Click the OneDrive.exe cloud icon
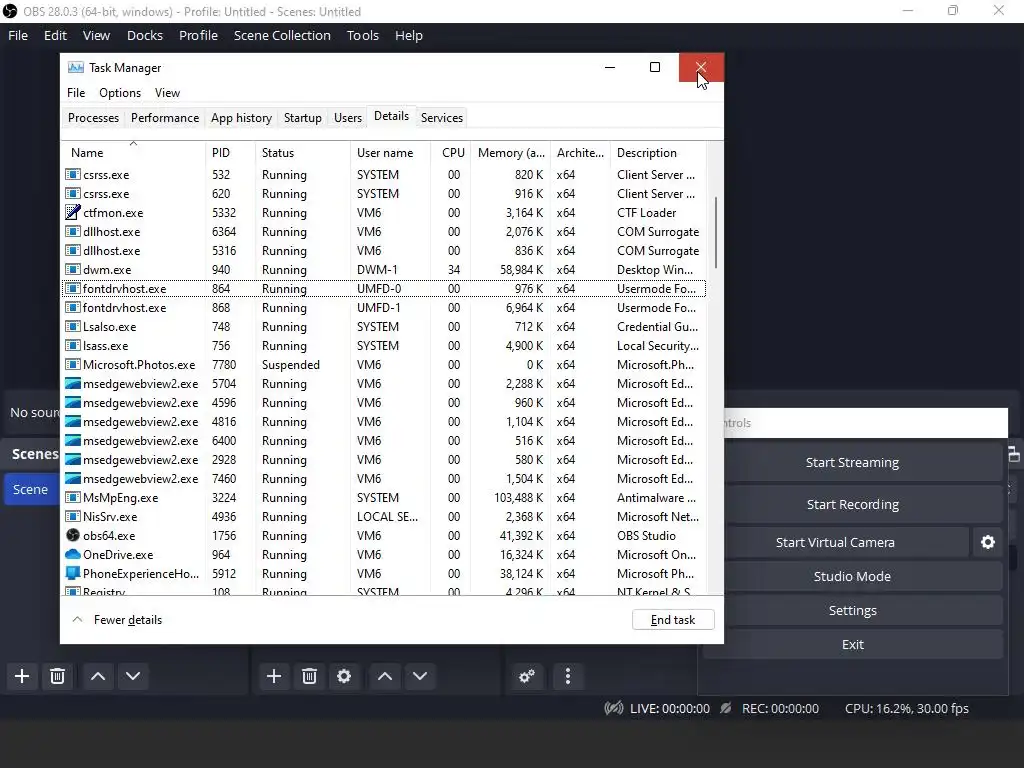 pyautogui.click(x=72, y=554)
